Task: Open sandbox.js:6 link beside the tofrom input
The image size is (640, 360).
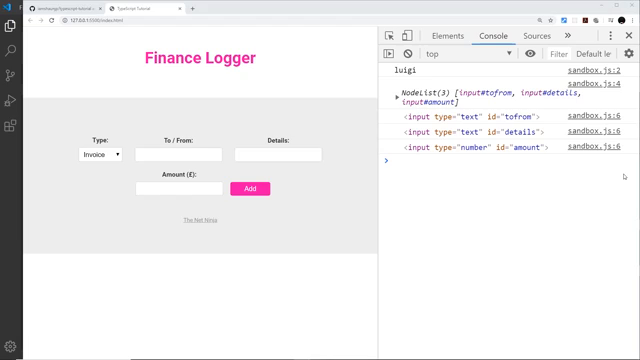Action: pyautogui.click(x=594, y=116)
